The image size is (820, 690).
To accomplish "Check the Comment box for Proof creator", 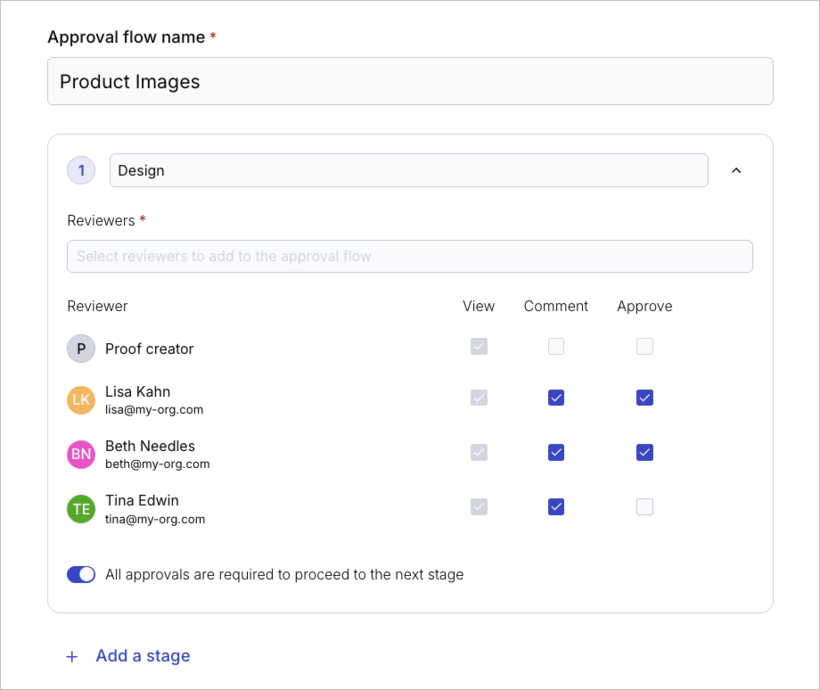I will pyautogui.click(x=555, y=346).
